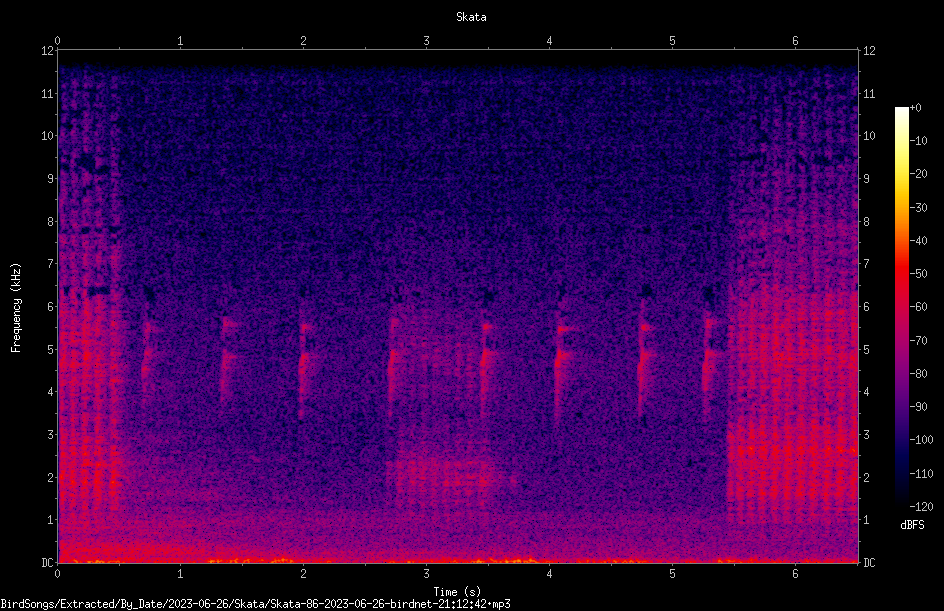The width and height of the screenshot is (944, 611).
Task: Click the "12" tick on the left frequency axis
Action: [47, 51]
